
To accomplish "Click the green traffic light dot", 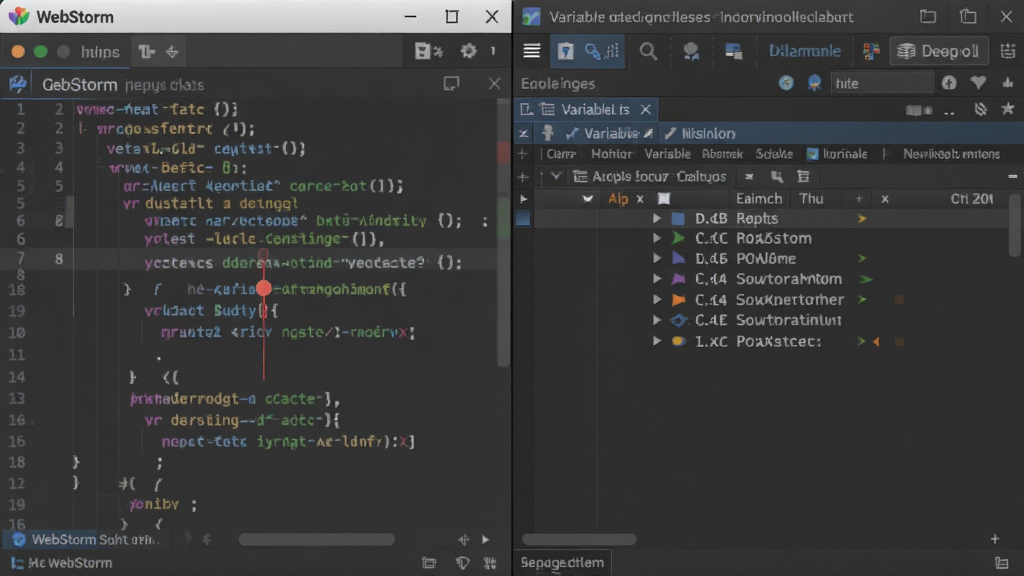I will pyautogui.click(x=40, y=52).
